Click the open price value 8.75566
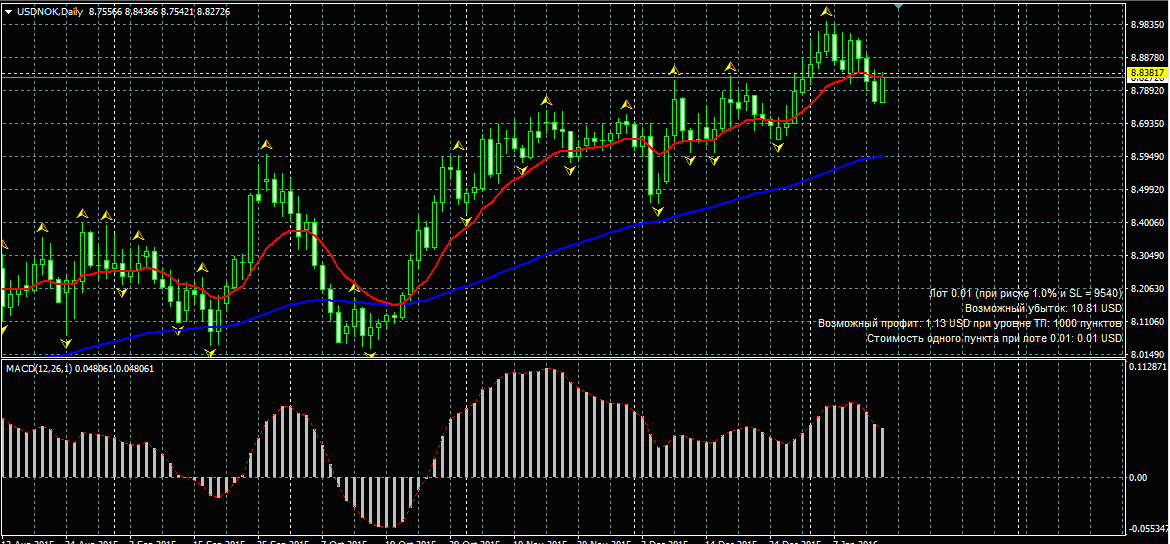 (x=105, y=11)
